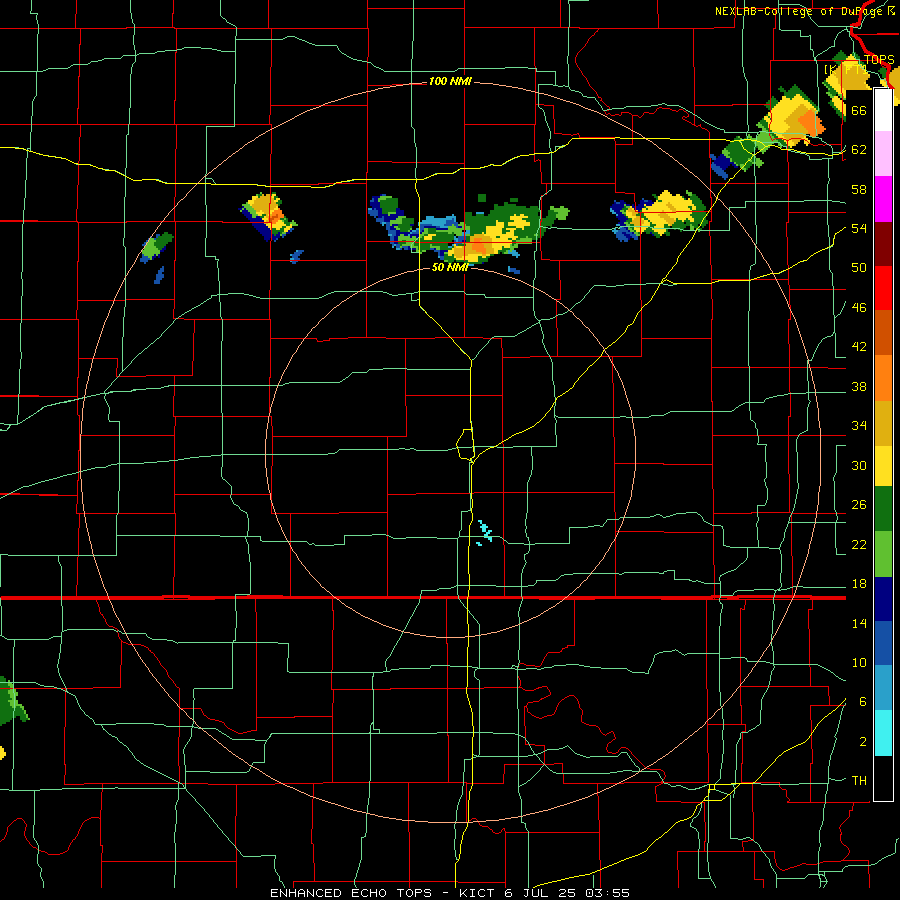Click the legend value "50"
Image resolution: width=900 pixels, height=900 pixels.
tap(859, 268)
